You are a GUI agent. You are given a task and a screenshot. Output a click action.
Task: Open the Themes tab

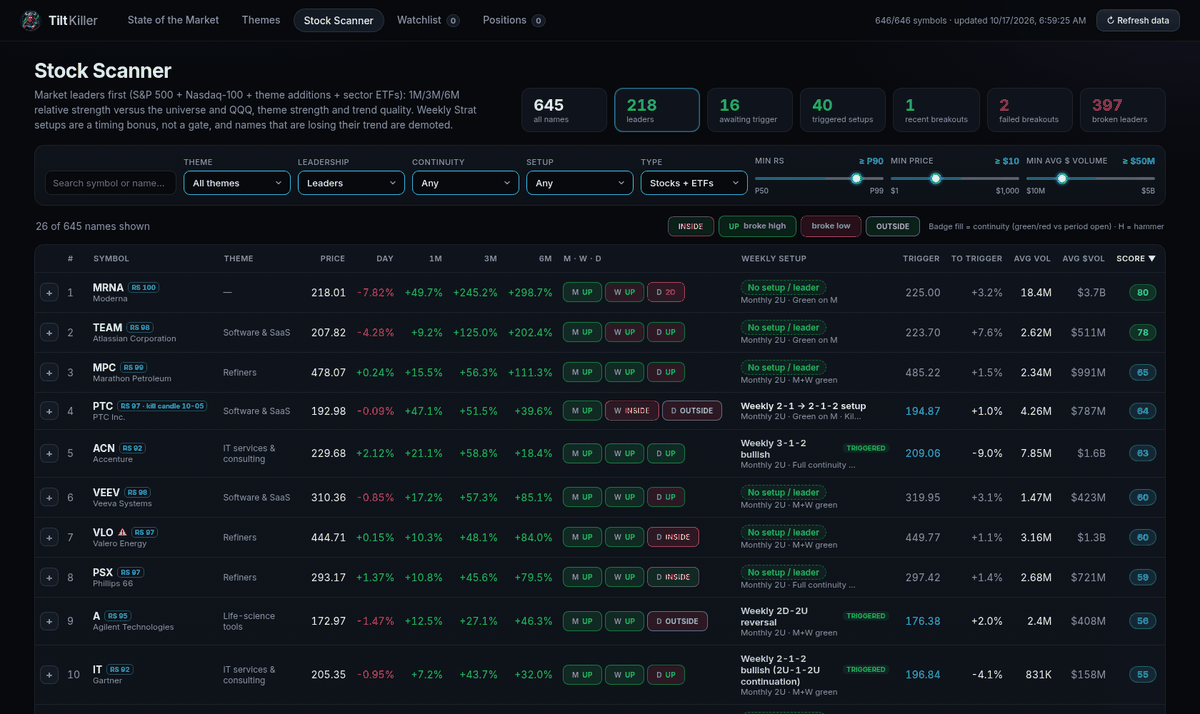pyautogui.click(x=261, y=20)
